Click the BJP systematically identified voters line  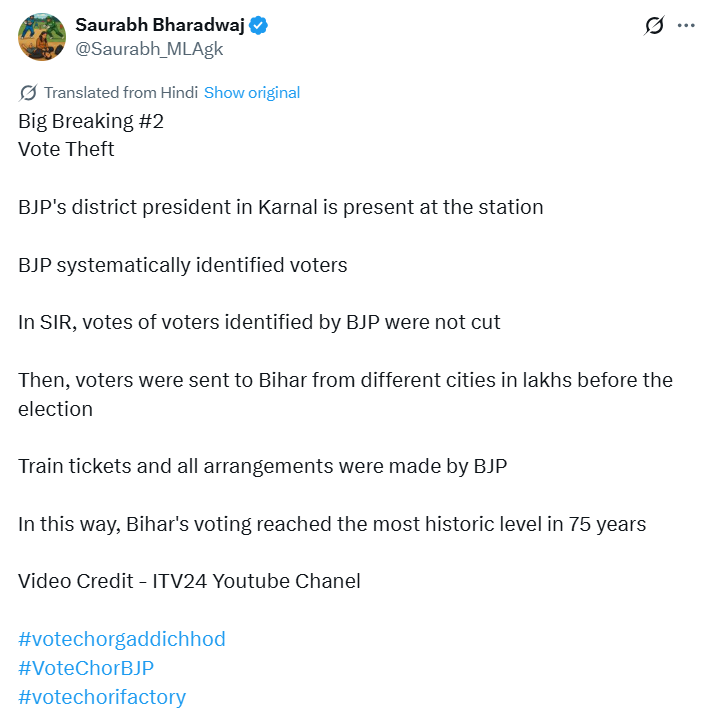pyautogui.click(x=182, y=266)
